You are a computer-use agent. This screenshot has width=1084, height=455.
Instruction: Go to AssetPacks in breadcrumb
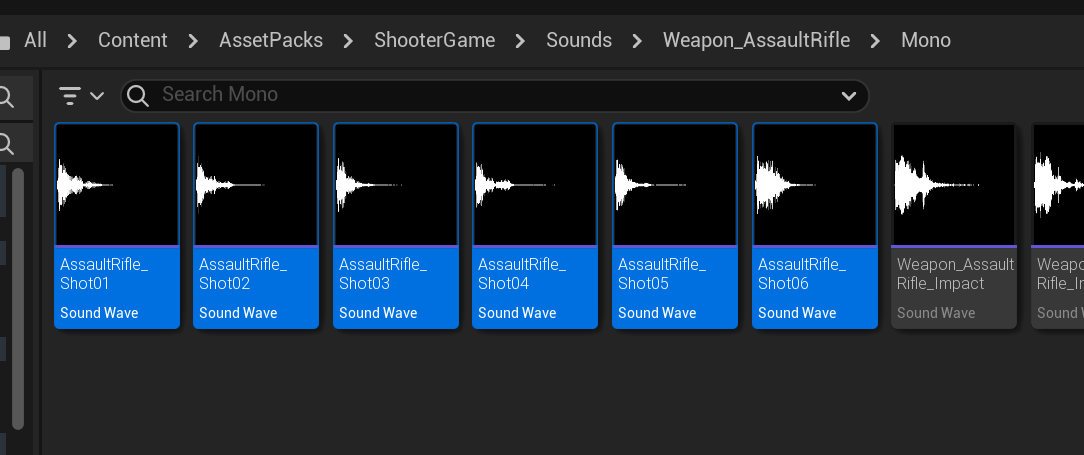coord(271,40)
